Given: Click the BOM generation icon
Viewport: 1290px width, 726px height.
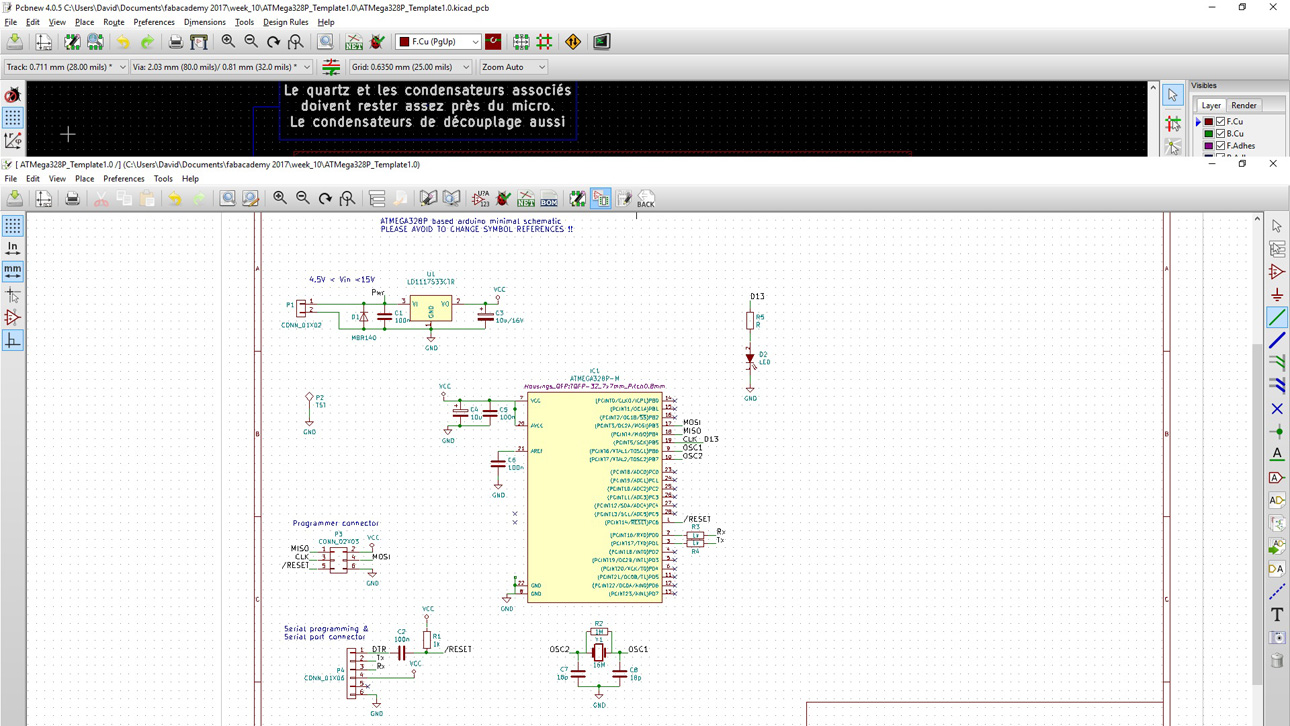Looking at the screenshot, I should click(549, 199).
